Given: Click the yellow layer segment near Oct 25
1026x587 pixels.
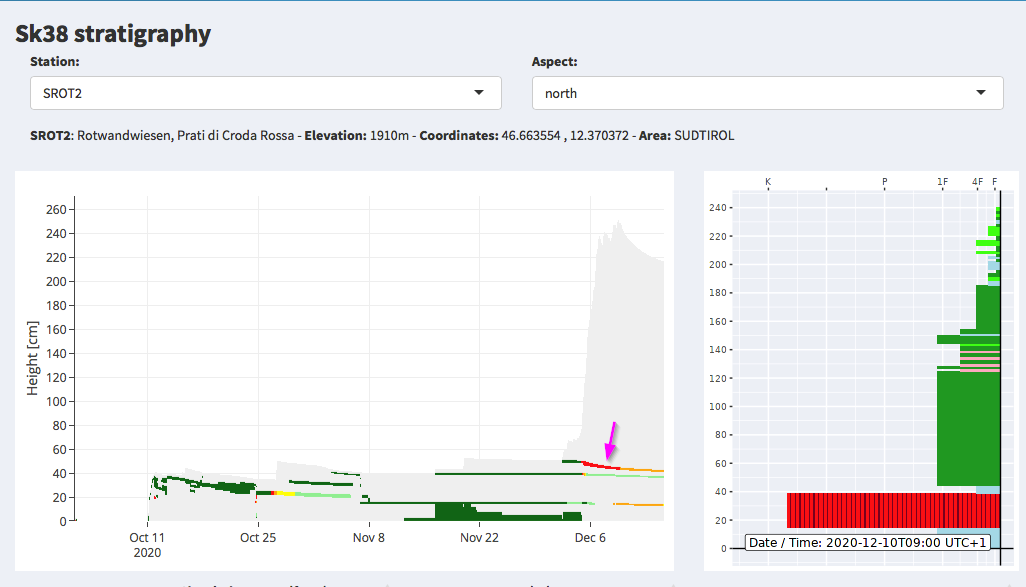Looking at the screenshot, I should [x=286, y=493].
